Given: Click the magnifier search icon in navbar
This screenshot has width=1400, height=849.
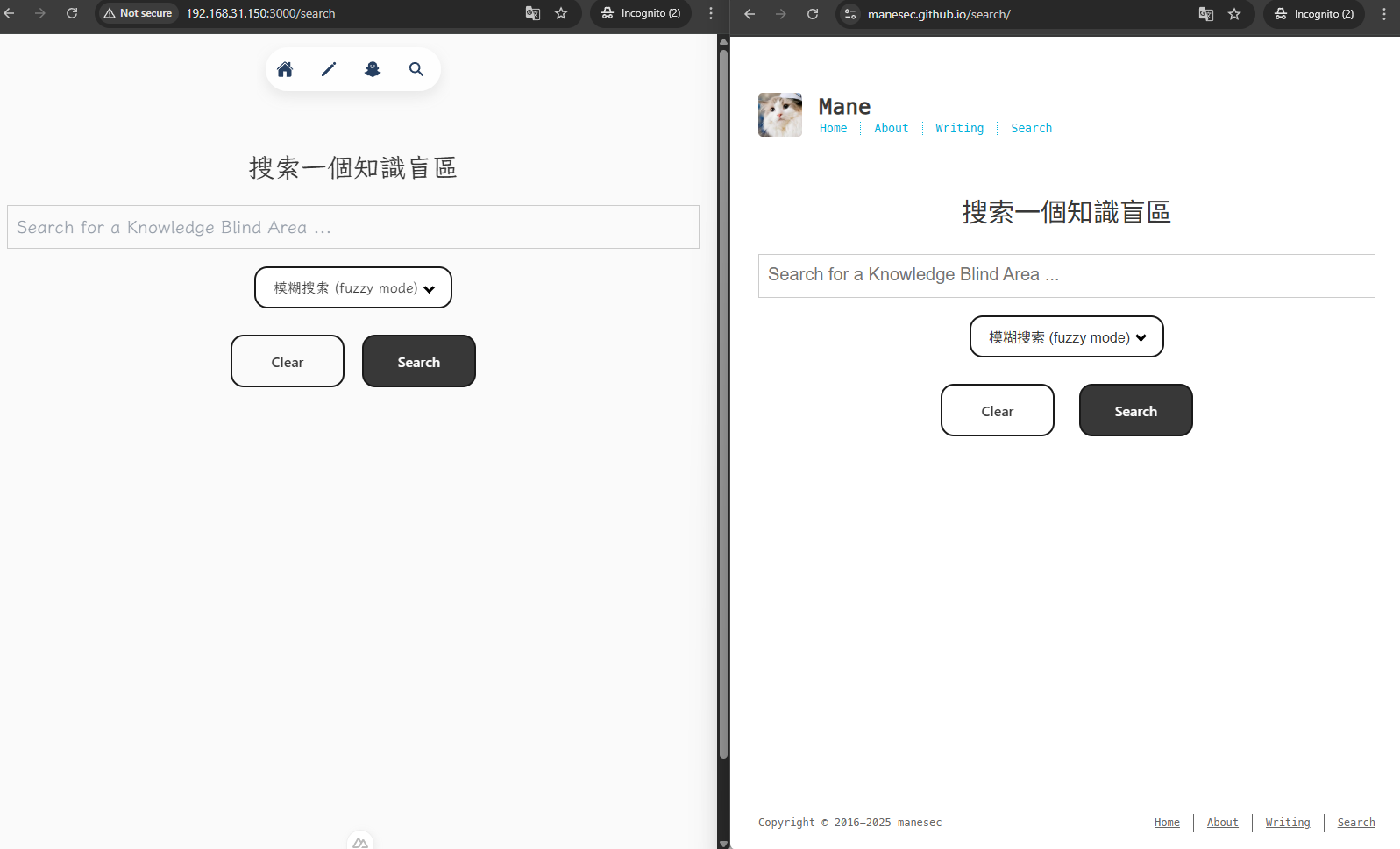Looking at the screenshot, I should point(416,69).
